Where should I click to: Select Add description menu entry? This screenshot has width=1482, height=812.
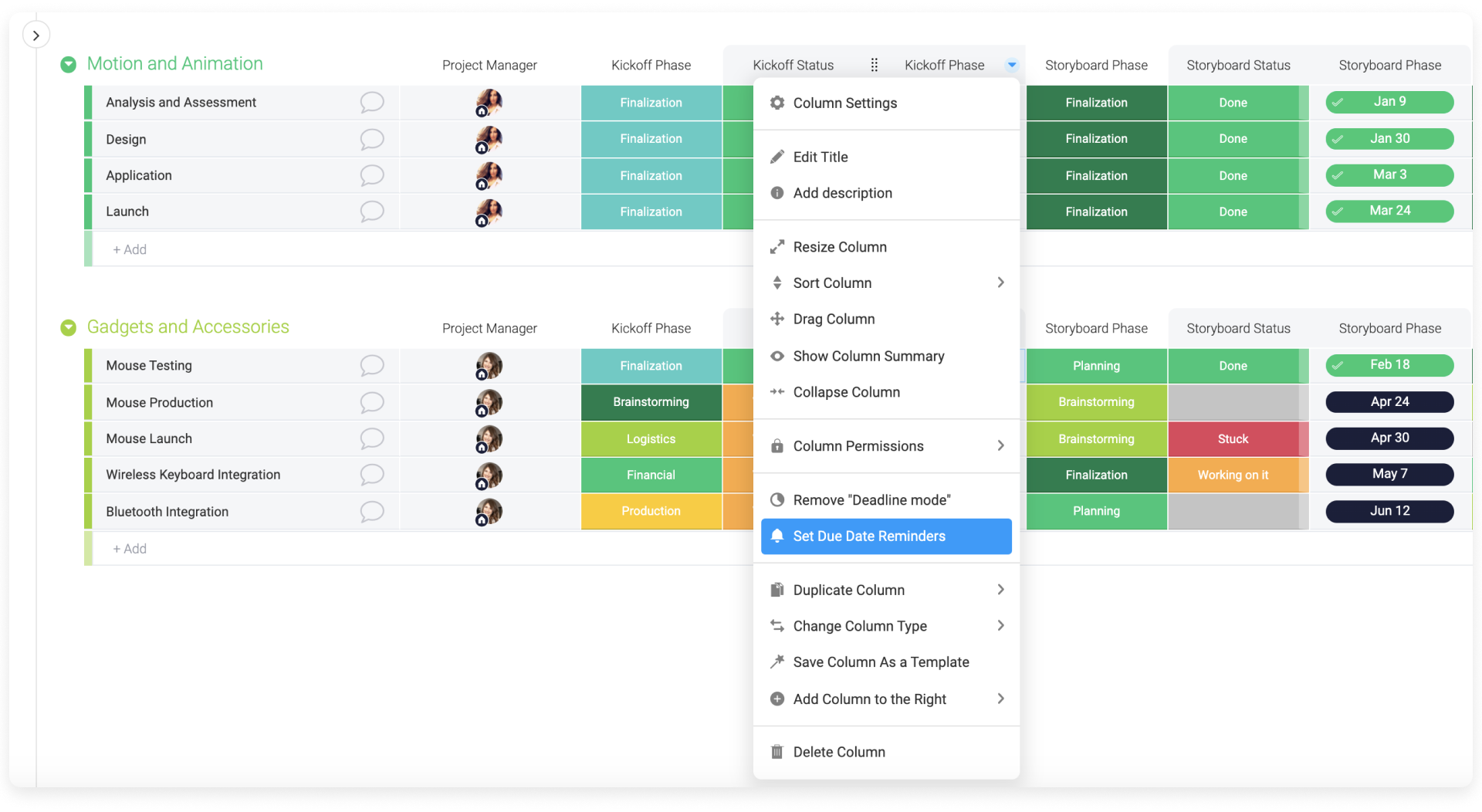(x=886, y=193)
